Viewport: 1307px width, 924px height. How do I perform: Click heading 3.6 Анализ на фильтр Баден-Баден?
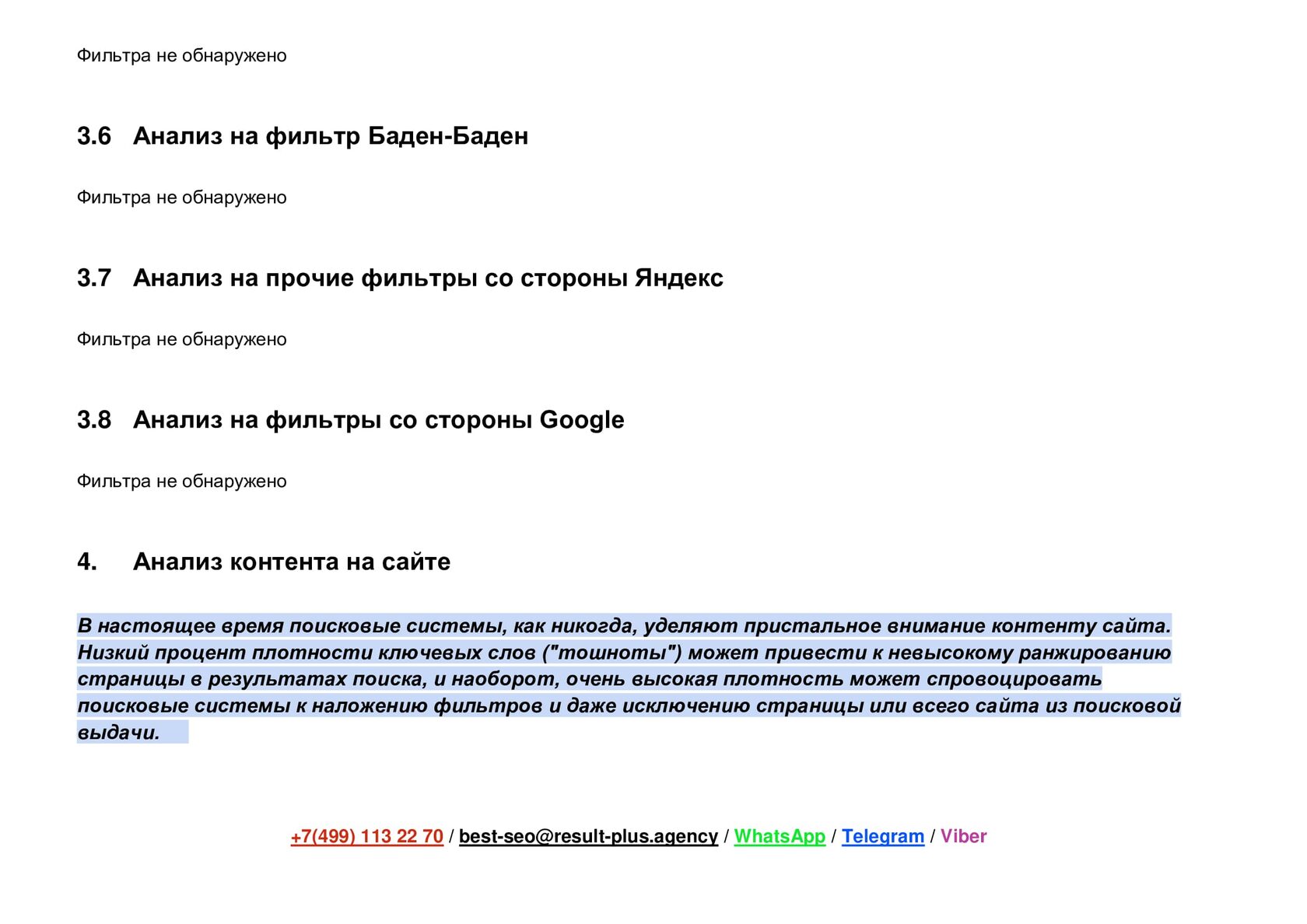[303, 136]
